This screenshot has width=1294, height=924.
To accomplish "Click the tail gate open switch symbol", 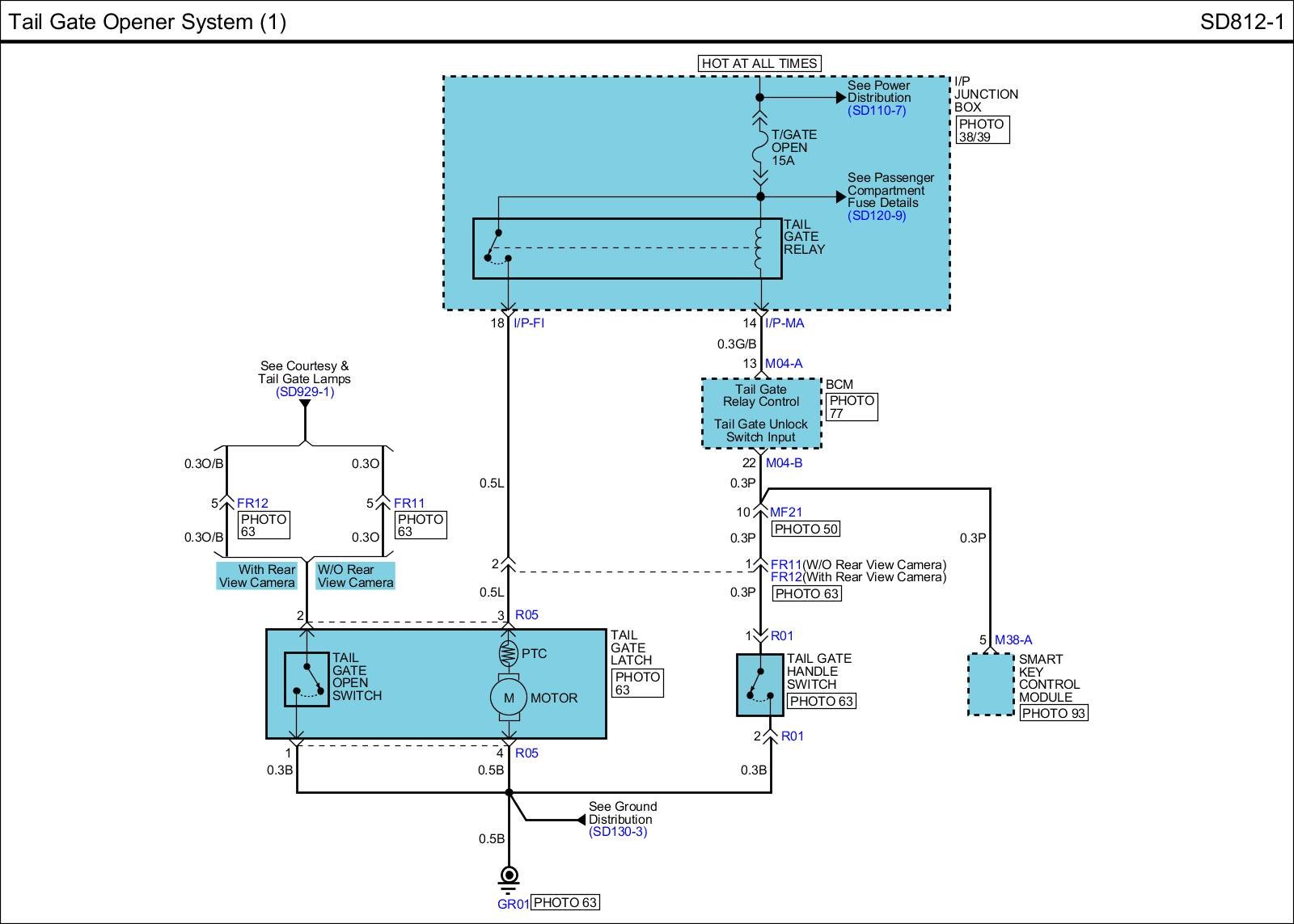I will (307, 679).
